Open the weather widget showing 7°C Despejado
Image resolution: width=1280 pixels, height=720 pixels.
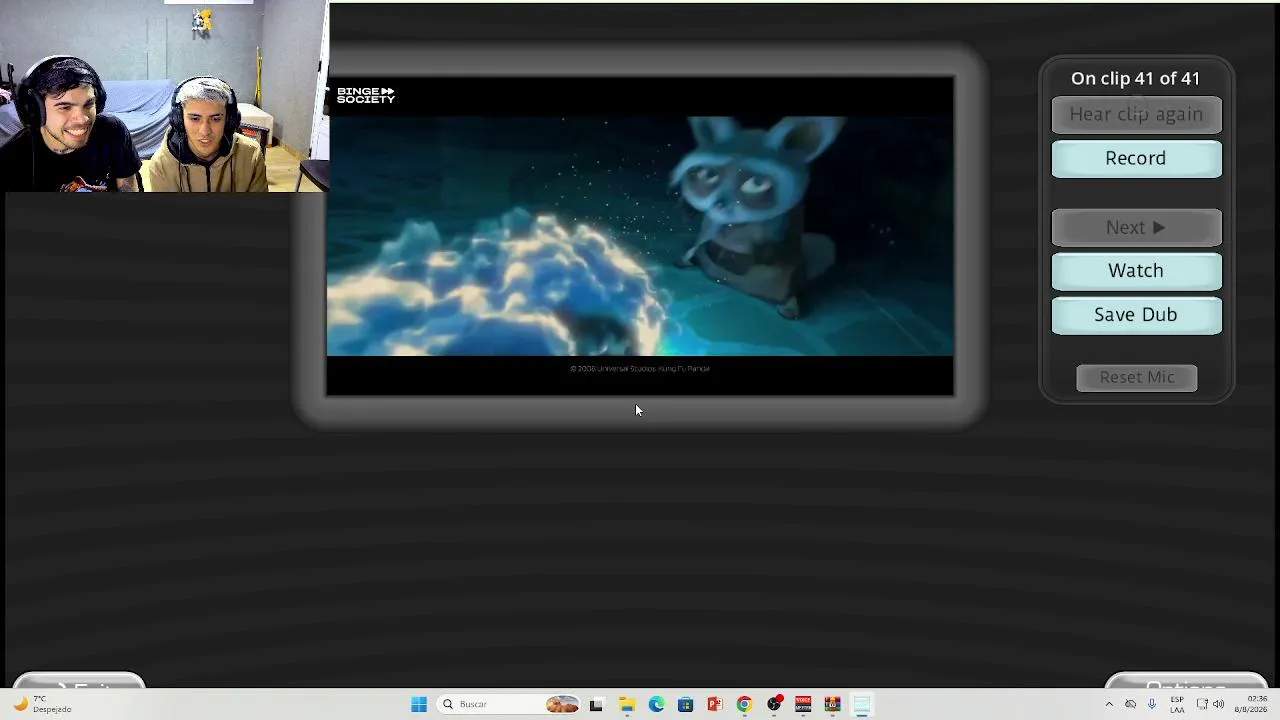coord(40,704)
